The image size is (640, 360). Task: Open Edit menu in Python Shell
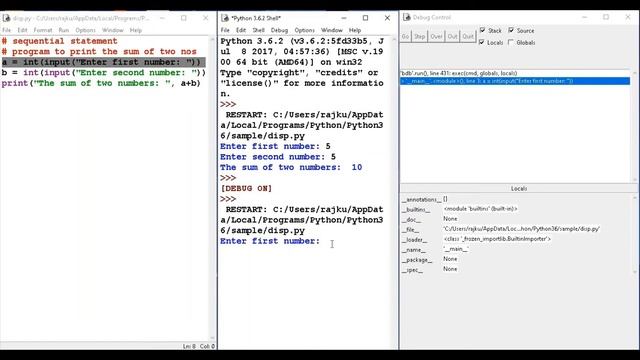(241, 30)
